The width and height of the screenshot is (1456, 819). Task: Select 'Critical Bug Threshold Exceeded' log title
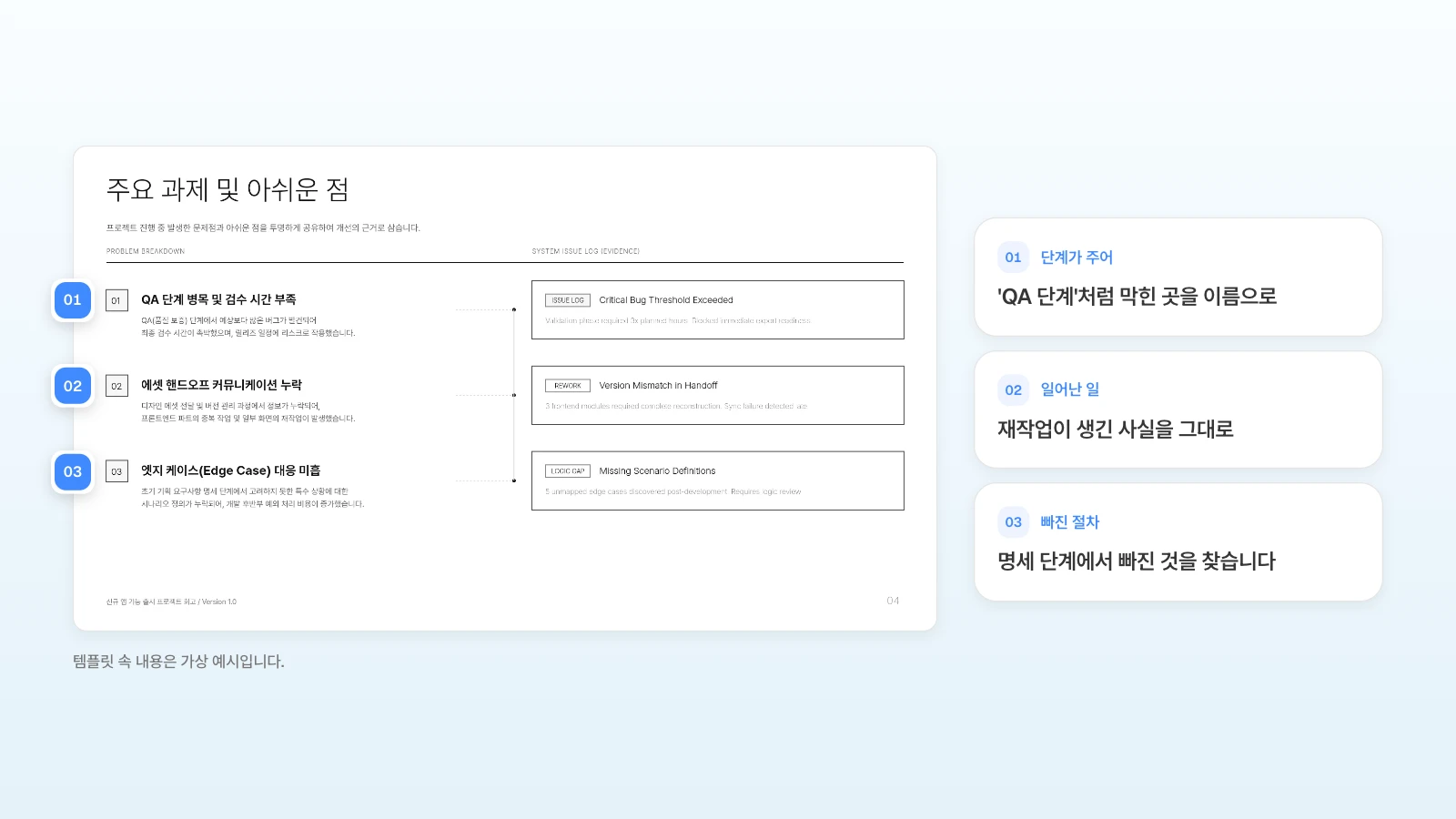(666, 300)
